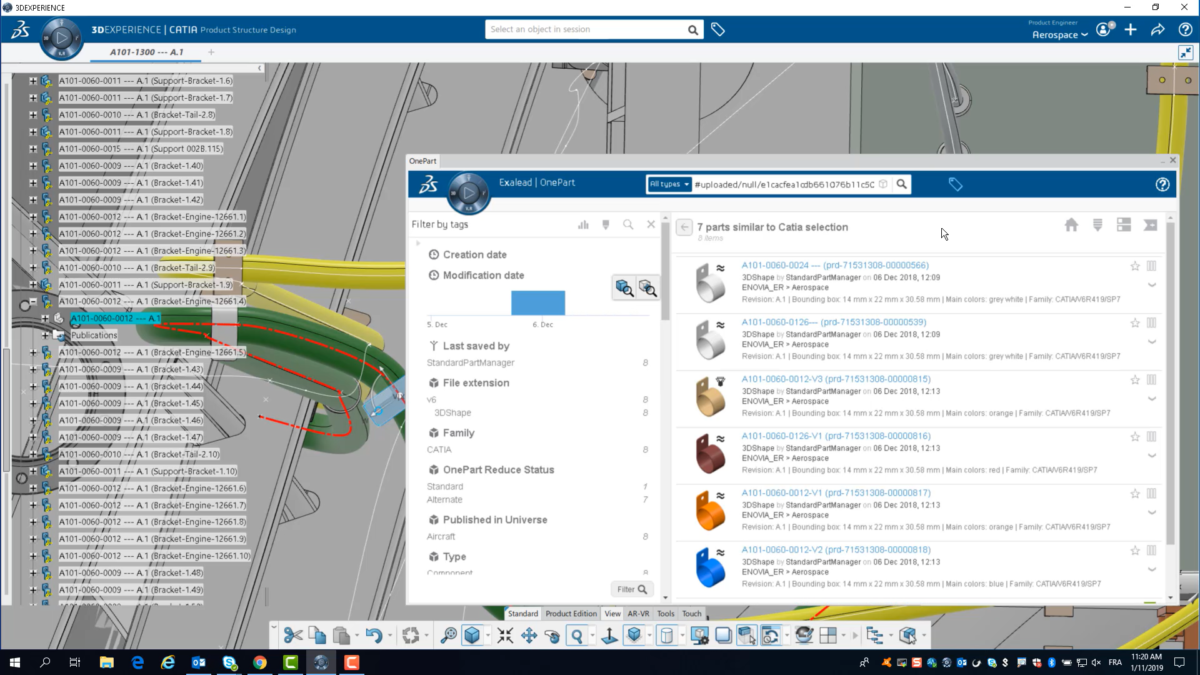
Task: Expand tree node Support-Bracket-1.6
Action: pos(33,81)
